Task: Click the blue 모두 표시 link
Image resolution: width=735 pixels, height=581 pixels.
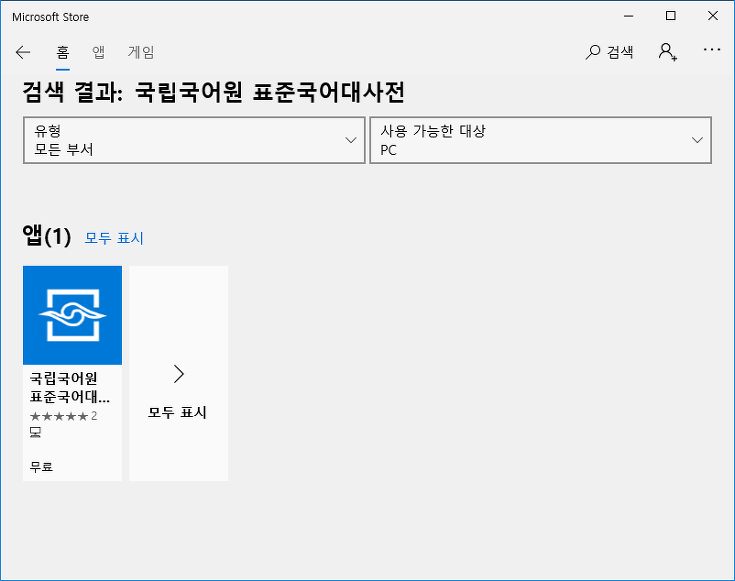Action: [x=114, y=238]
